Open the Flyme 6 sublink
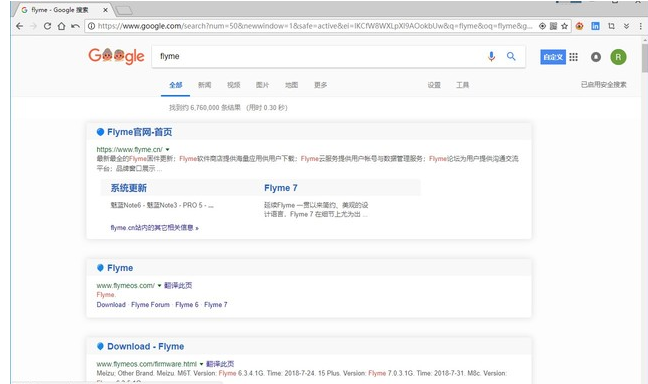Screen dimensions: 648x384 click(187, 305)
